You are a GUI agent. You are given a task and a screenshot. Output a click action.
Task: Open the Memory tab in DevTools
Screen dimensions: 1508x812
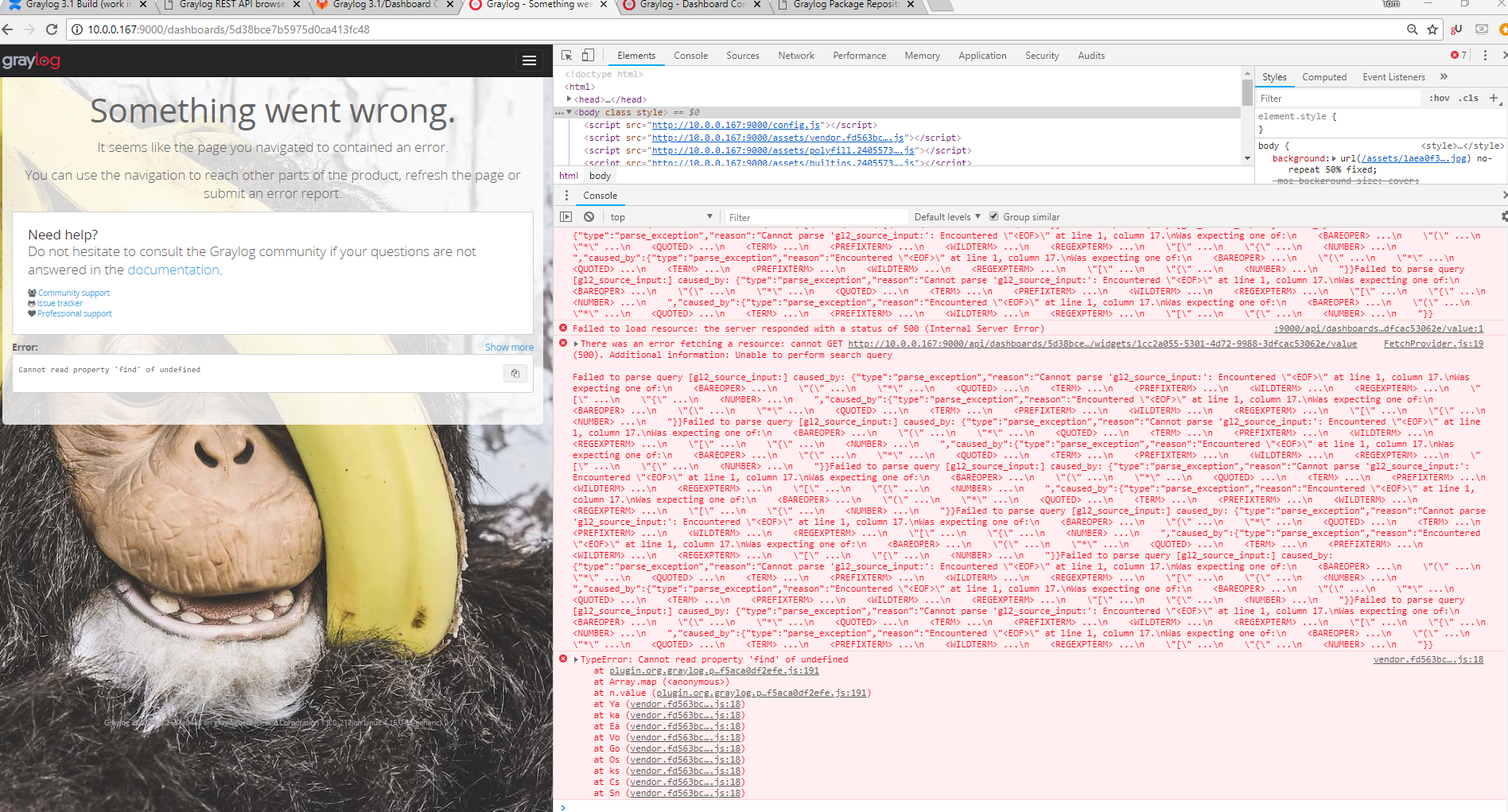click(x=922, y=56)
